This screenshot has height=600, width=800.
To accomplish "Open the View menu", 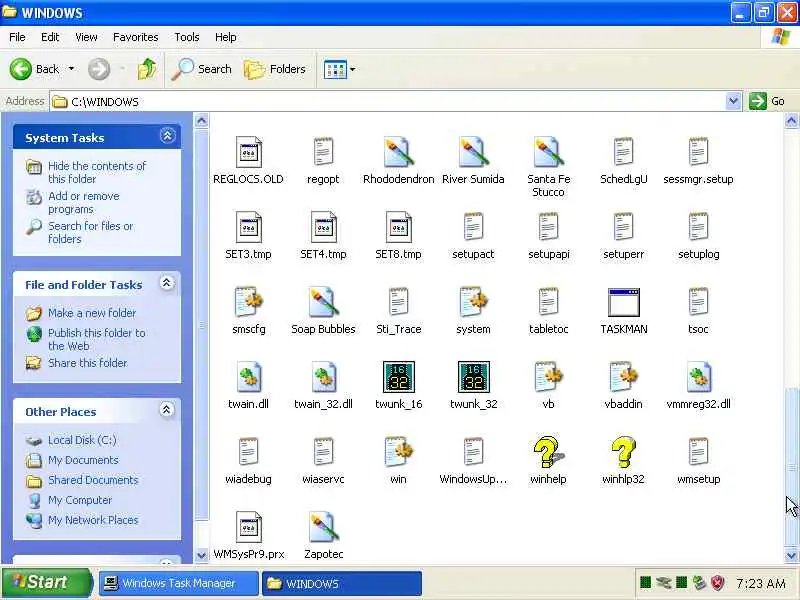I will coord(86,37).
